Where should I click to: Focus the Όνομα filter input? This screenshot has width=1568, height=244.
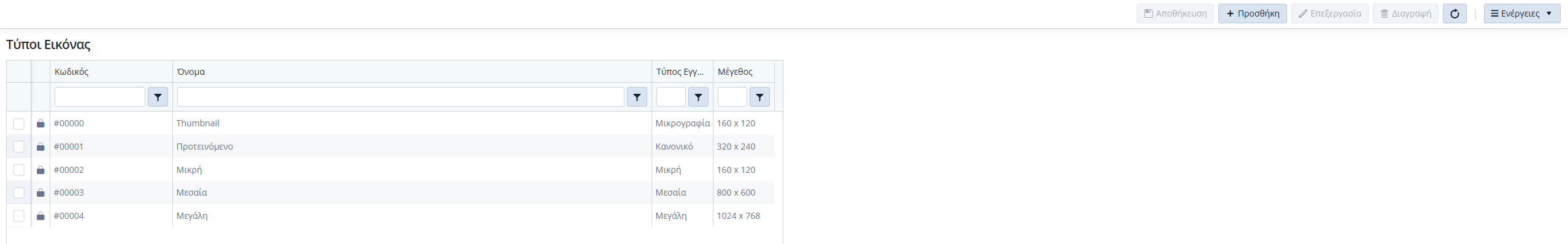pos(401,97)
